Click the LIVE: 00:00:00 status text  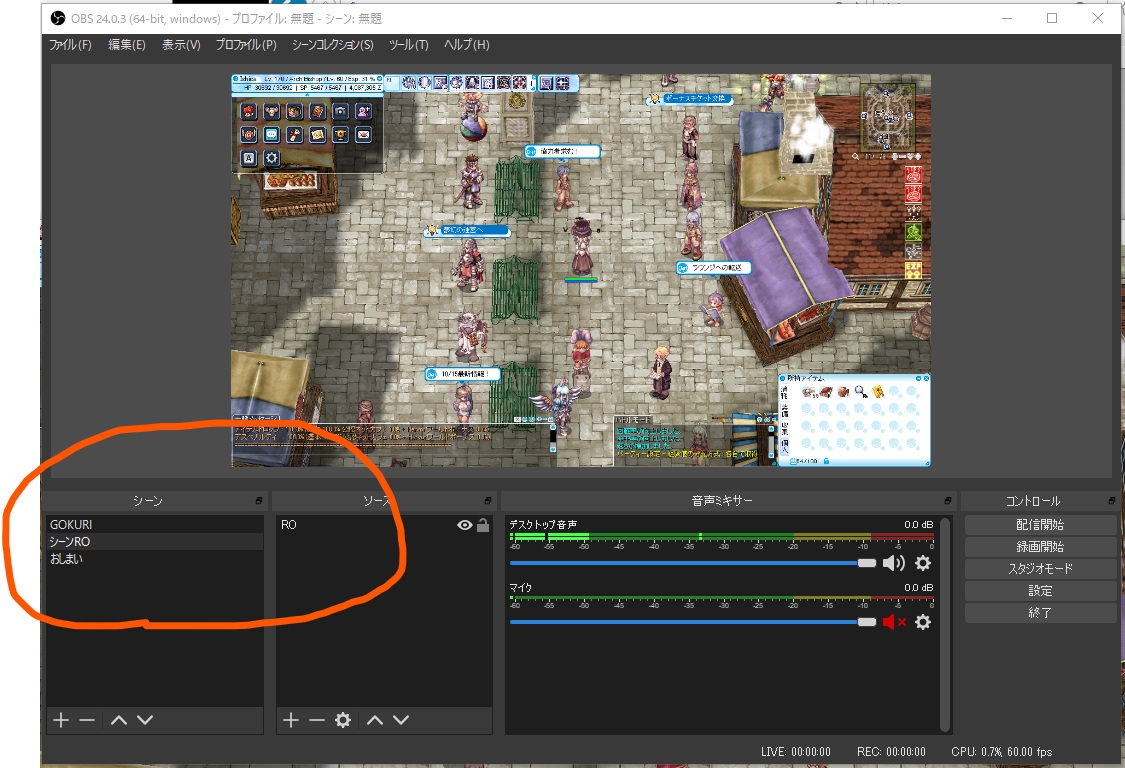796,751
